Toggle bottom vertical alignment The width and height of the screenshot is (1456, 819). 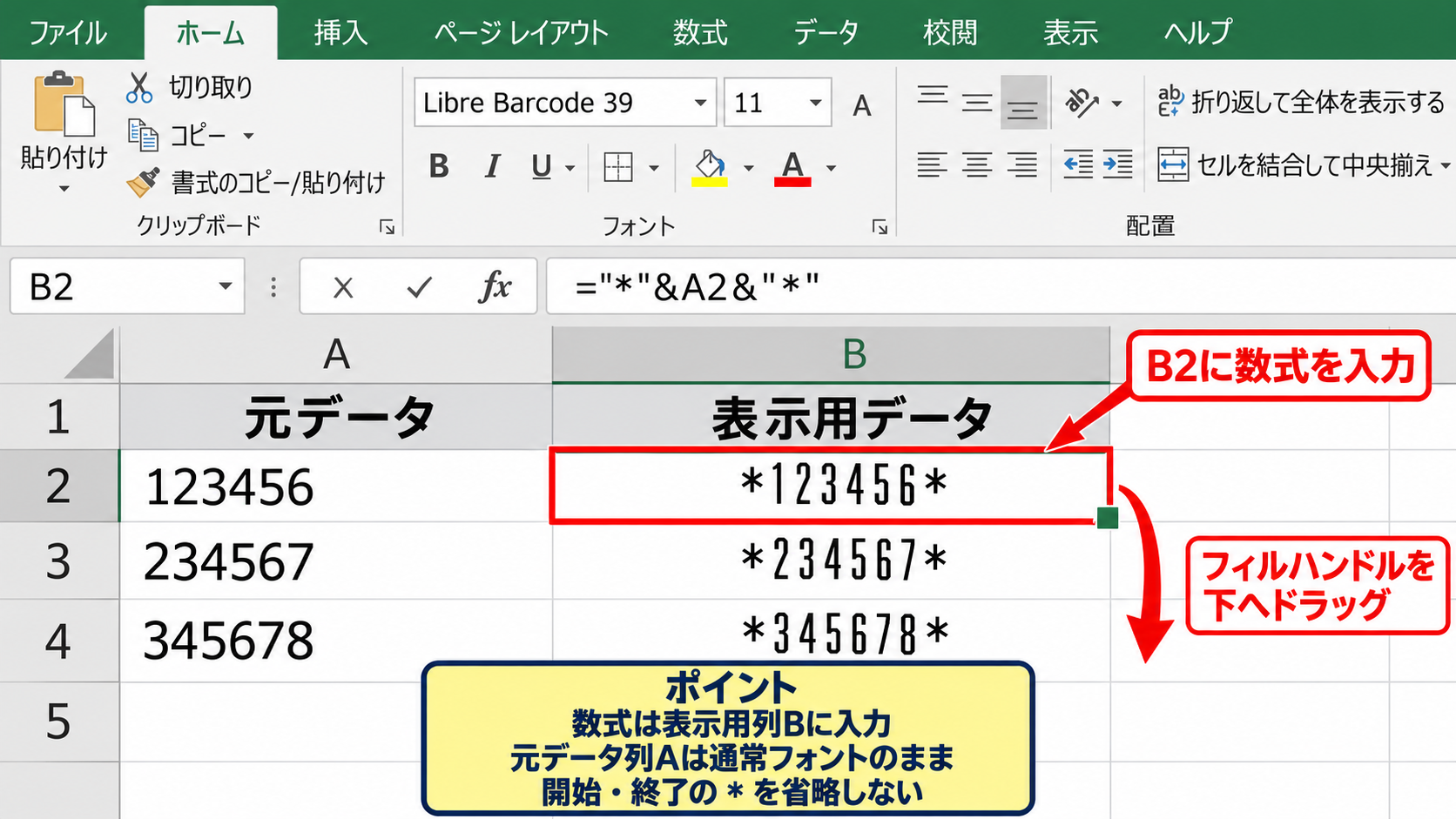pos(1022,104)
